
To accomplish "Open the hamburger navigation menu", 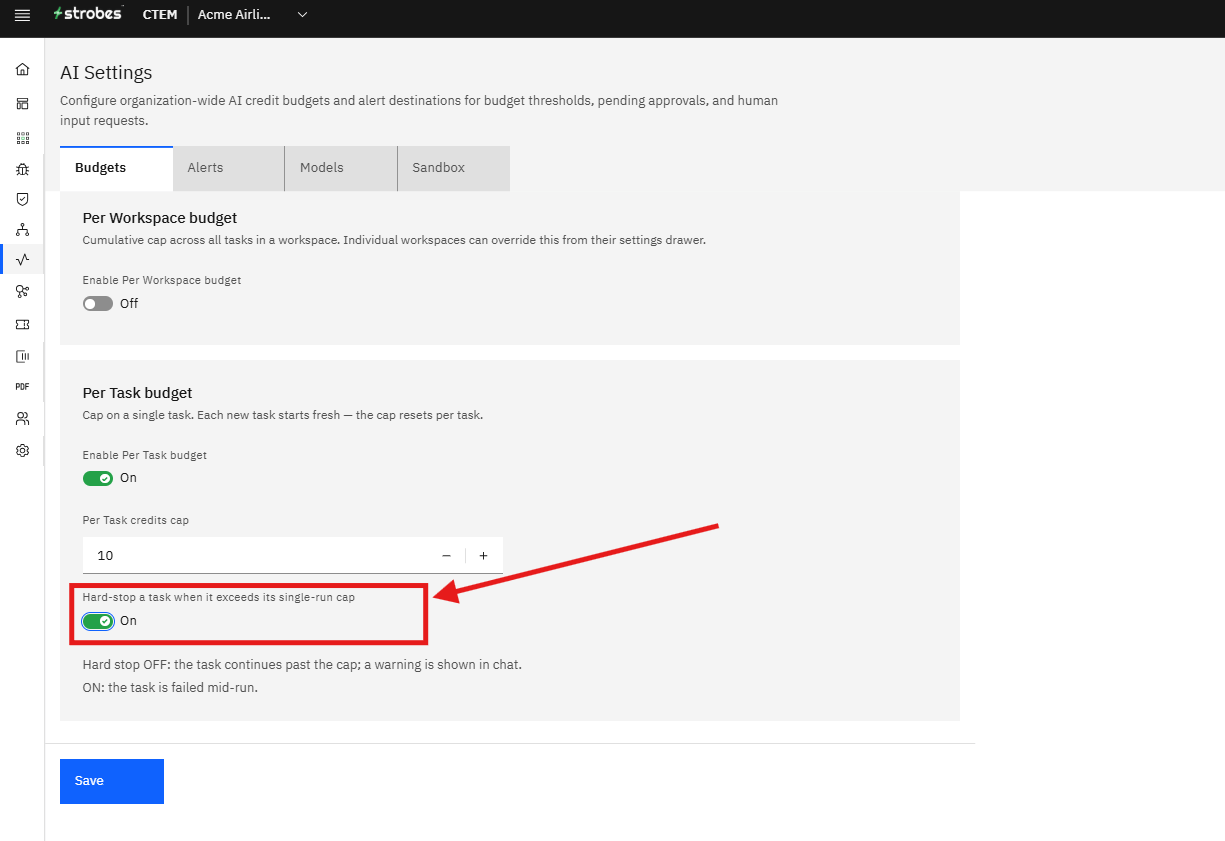I will [x=22, y=15].
